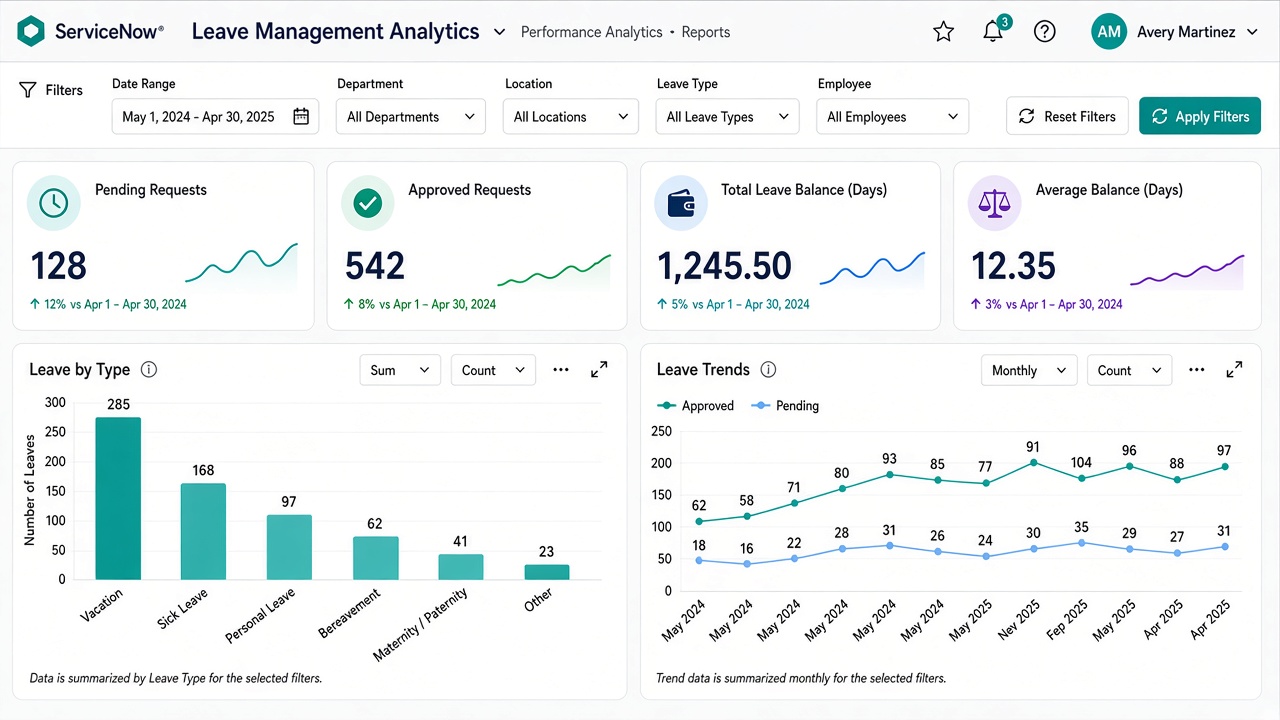The height and width of the screenshot is (720, 1280).
Task: Click the average balance value 12.35
Action: click(1014, 266)
